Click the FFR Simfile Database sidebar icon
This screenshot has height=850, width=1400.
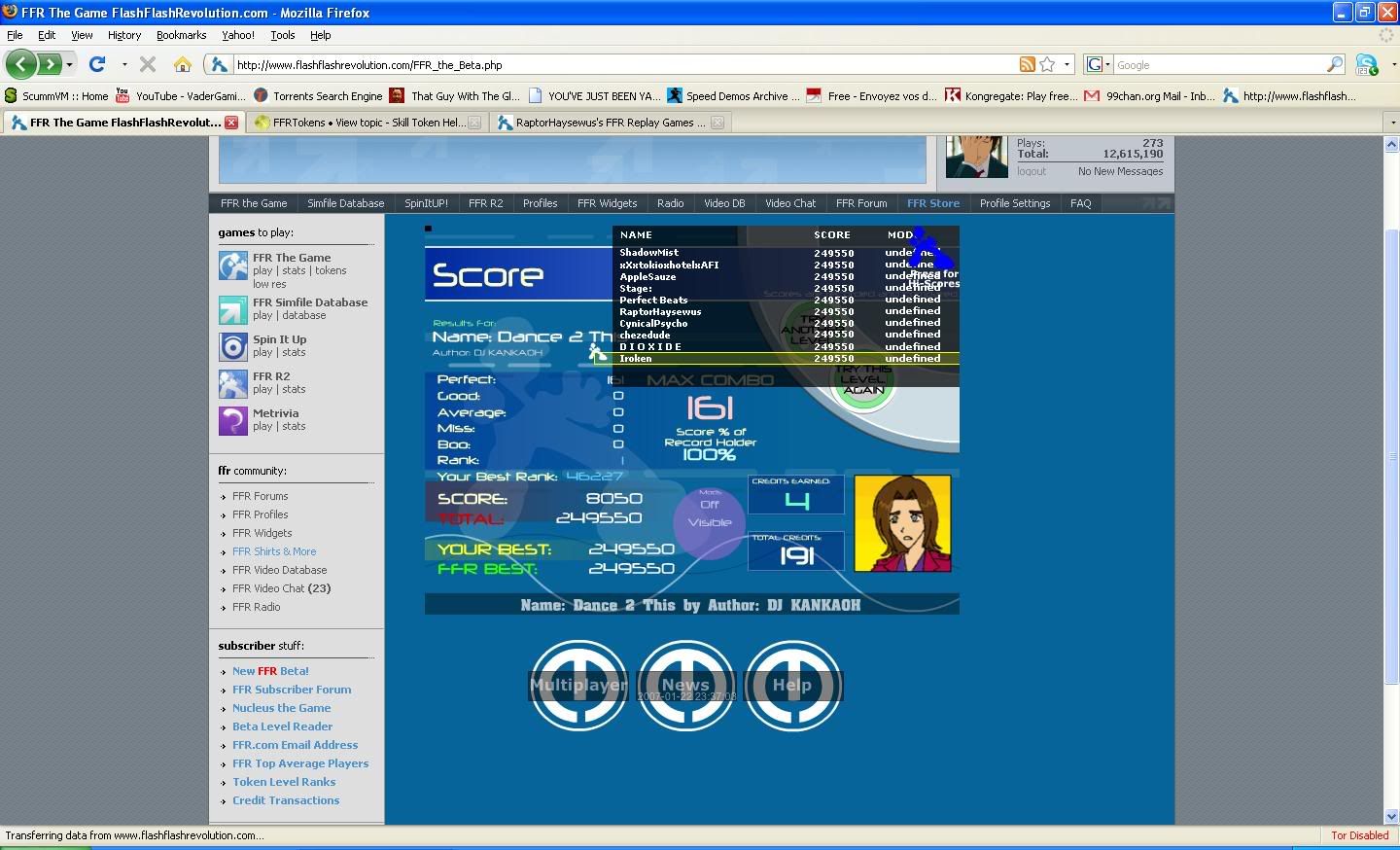click(x=232, y=309)
